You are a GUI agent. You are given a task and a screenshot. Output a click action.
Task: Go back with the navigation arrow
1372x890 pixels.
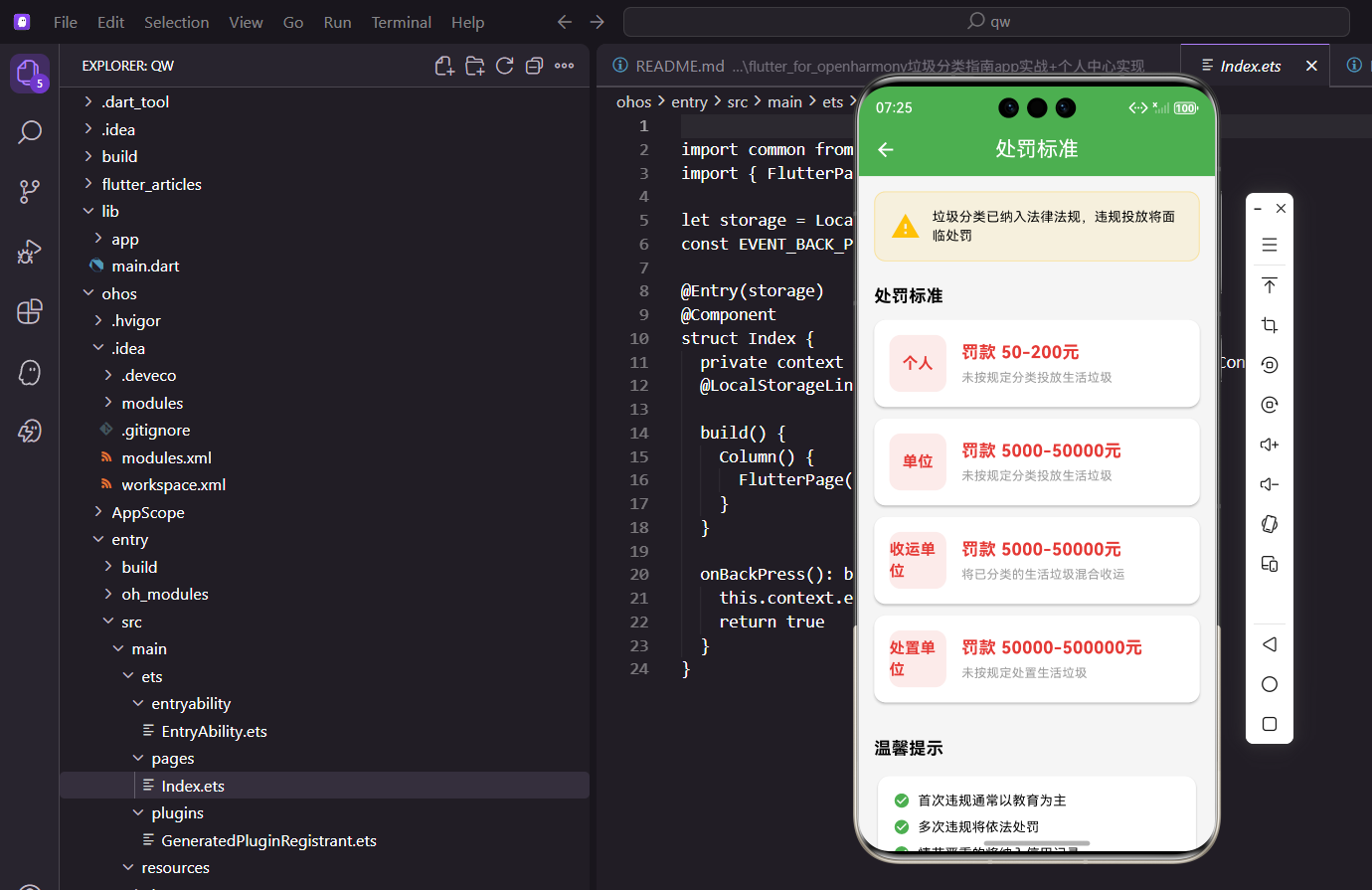(x=565, y=22)
